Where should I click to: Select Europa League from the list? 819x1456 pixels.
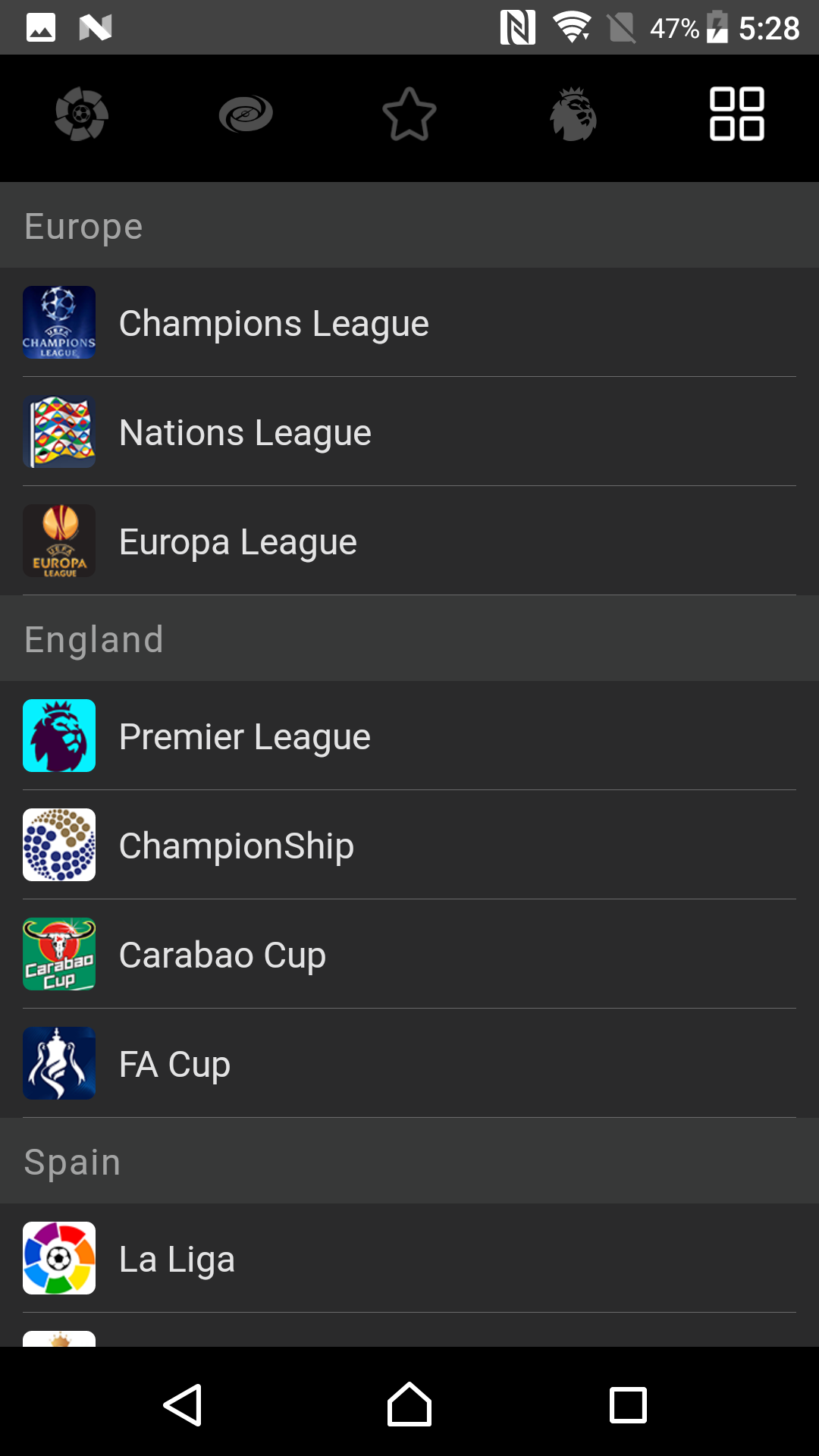pos(409,541)
